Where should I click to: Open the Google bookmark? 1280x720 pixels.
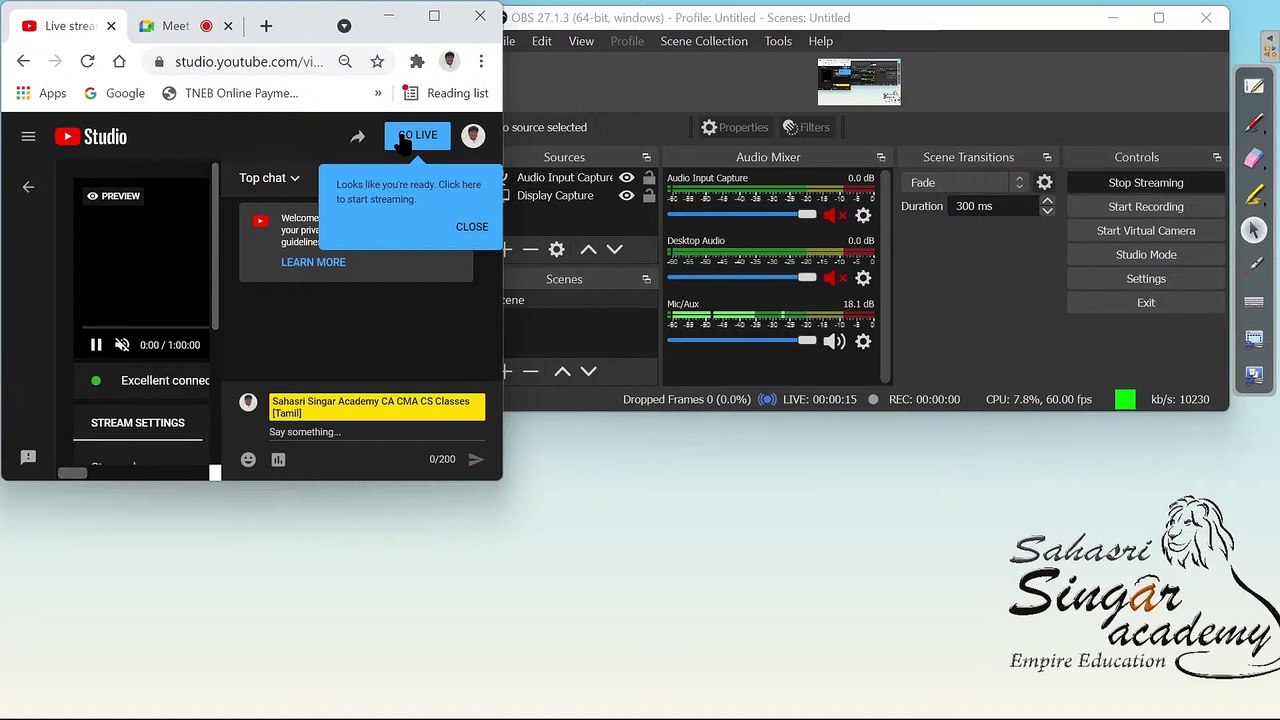coord(114,93)
